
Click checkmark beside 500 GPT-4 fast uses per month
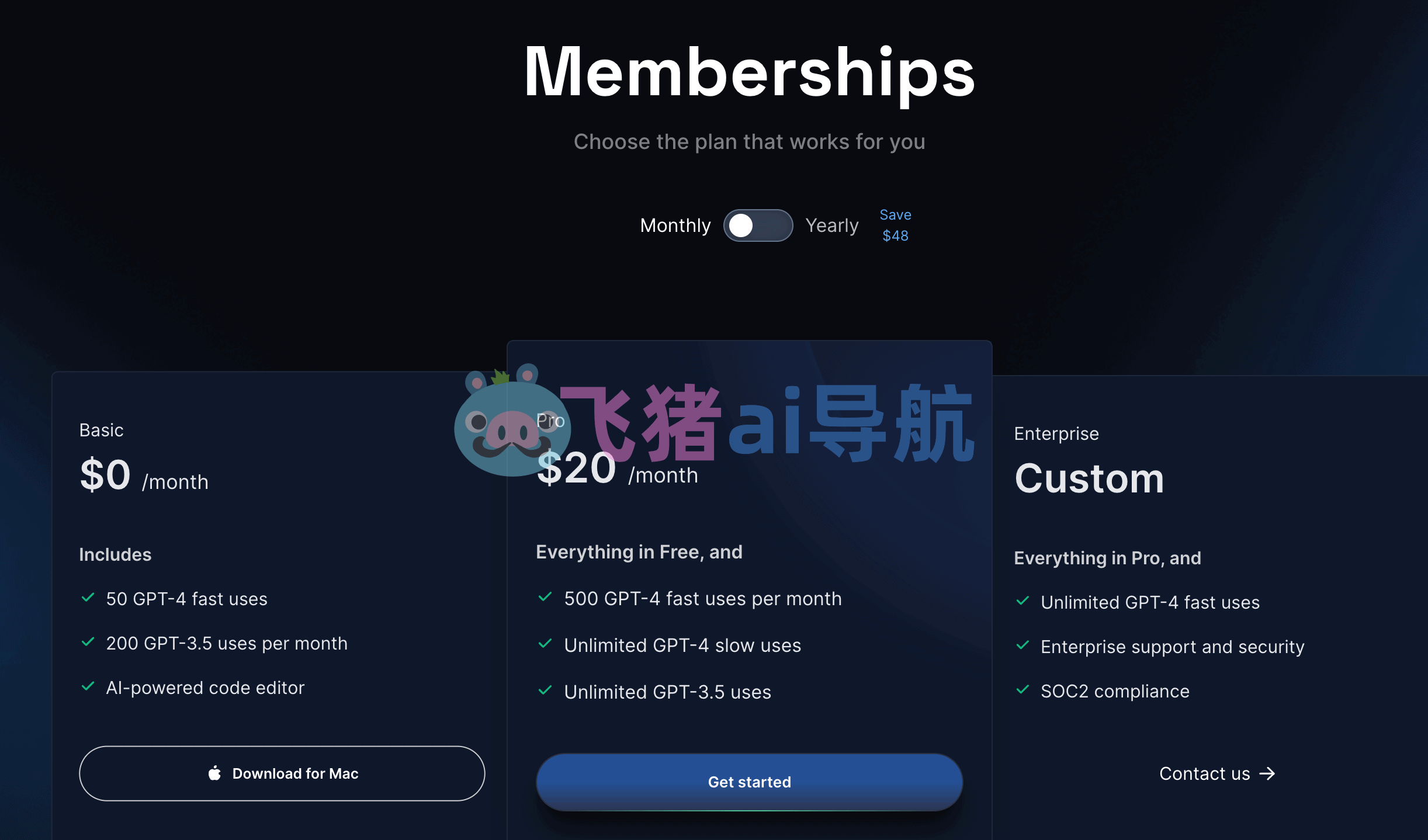pyautogui.click(x=545, y=597)
